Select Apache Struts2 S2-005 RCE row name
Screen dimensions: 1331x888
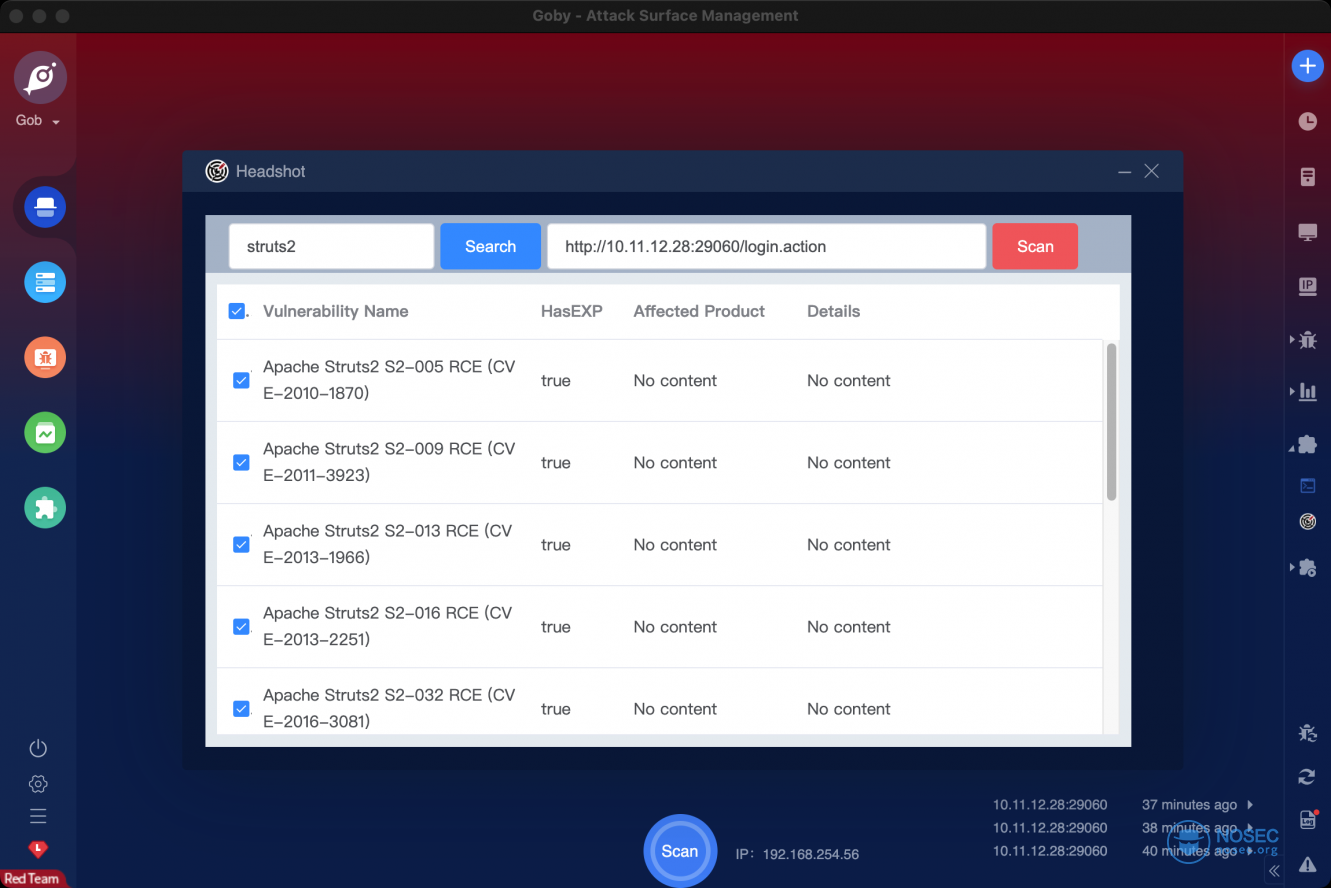click(389, 380)
